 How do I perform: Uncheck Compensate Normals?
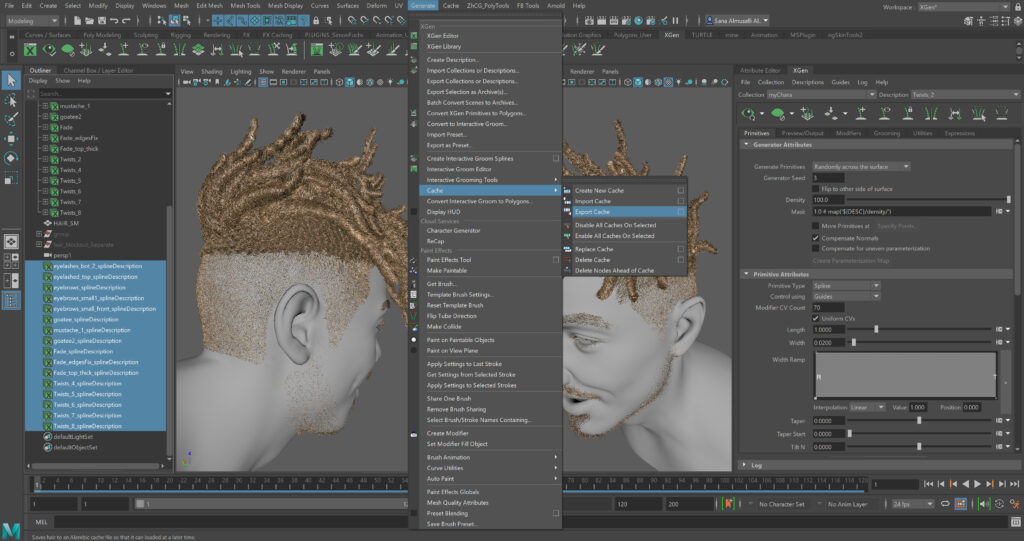tap(815, 238)
